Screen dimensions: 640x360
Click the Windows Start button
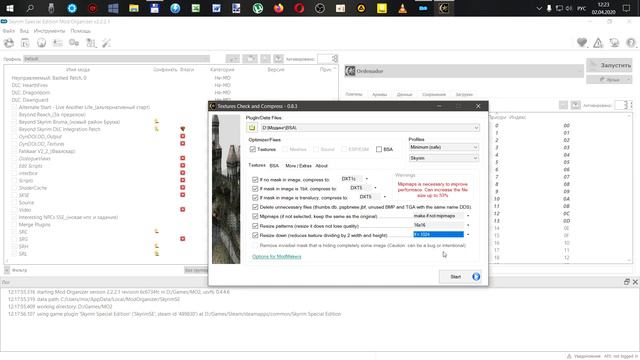click(10, 8)
